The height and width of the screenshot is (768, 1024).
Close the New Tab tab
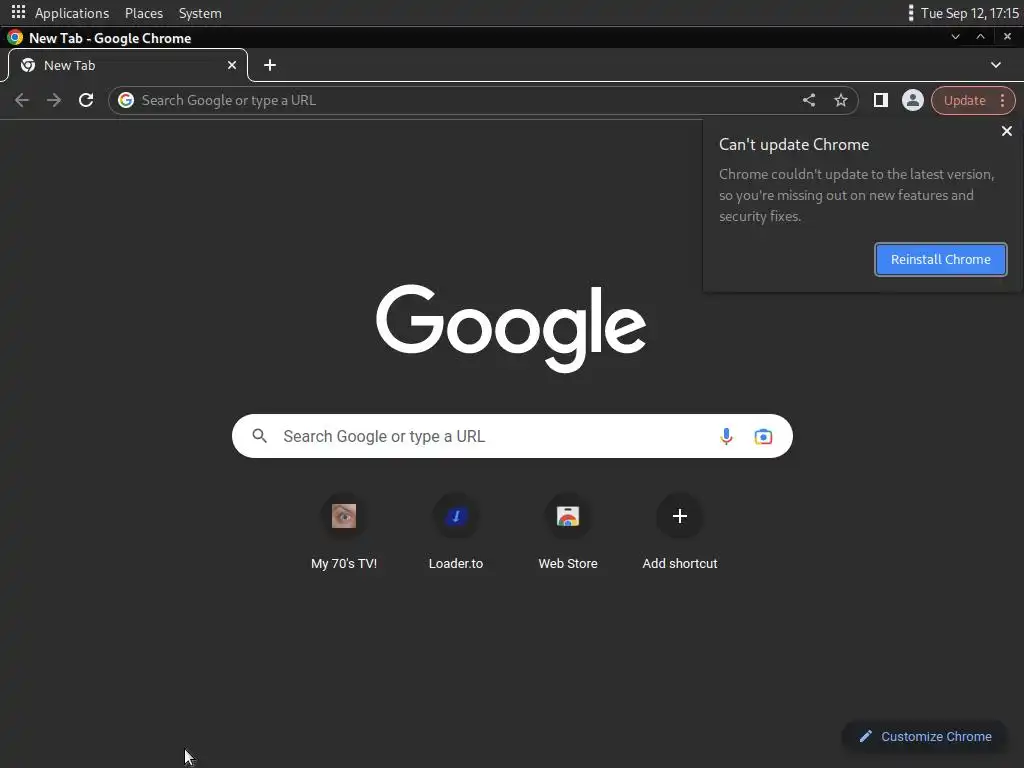(232, 65)
